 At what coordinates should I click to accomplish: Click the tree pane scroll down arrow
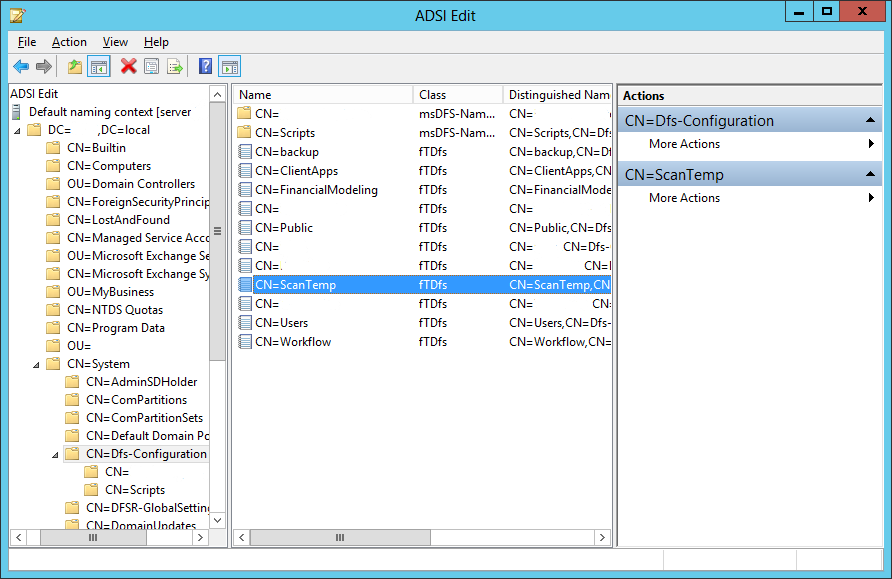[x=218, y=520]
